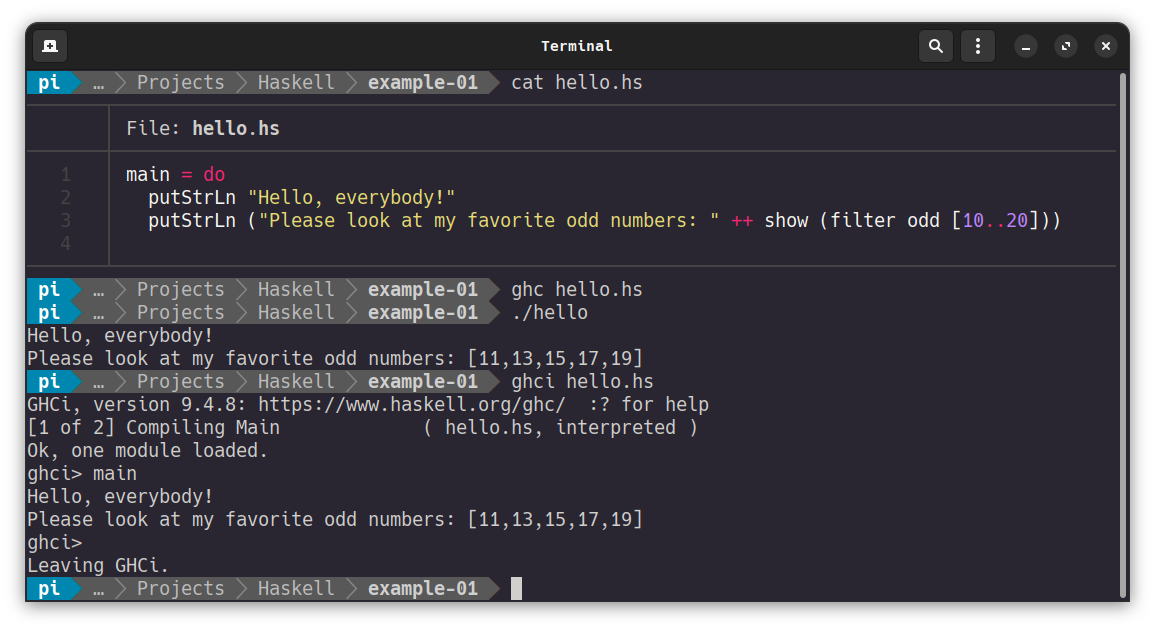Open a new terminal tab

coord(50,46)
